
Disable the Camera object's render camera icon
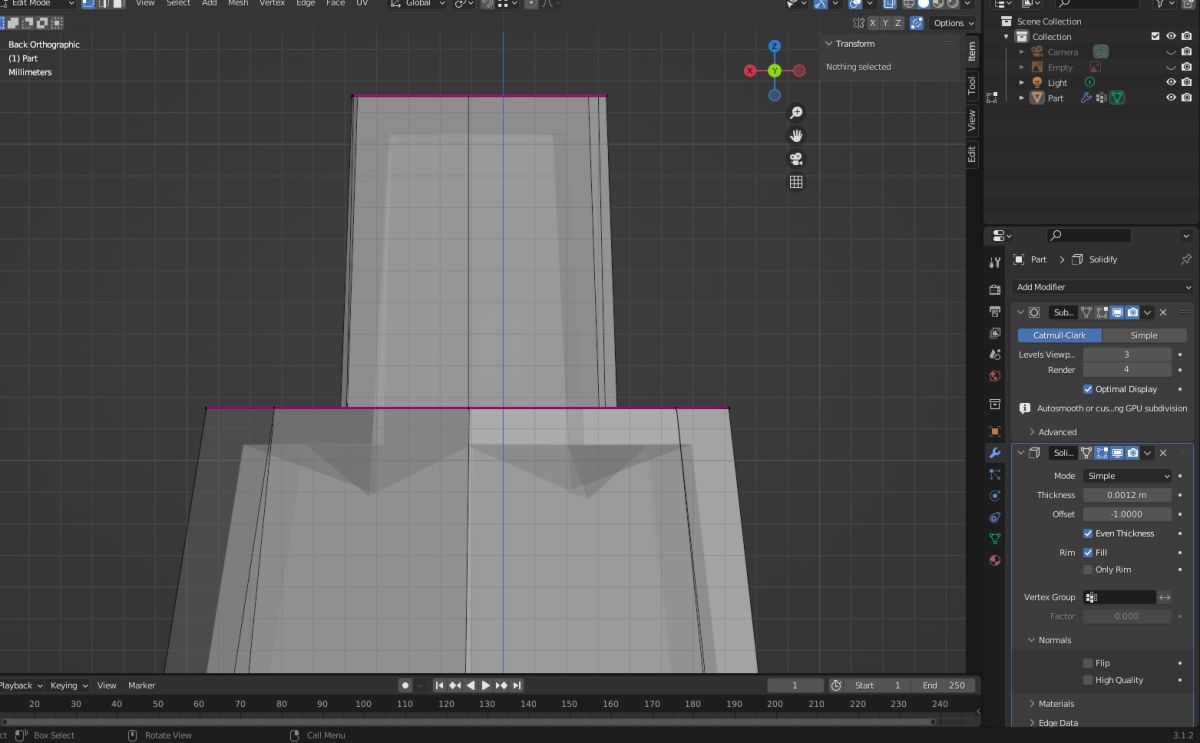pyautogui.click(x=1186, y=52)
